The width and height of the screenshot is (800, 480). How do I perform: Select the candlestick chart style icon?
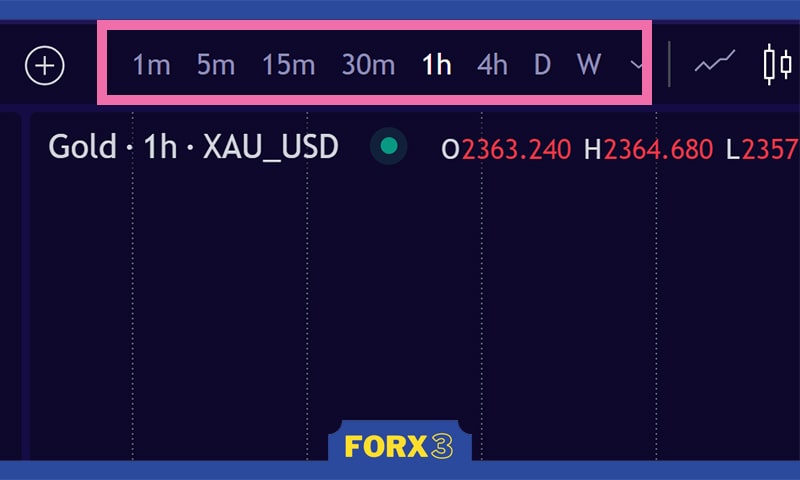tap(777, 64)
